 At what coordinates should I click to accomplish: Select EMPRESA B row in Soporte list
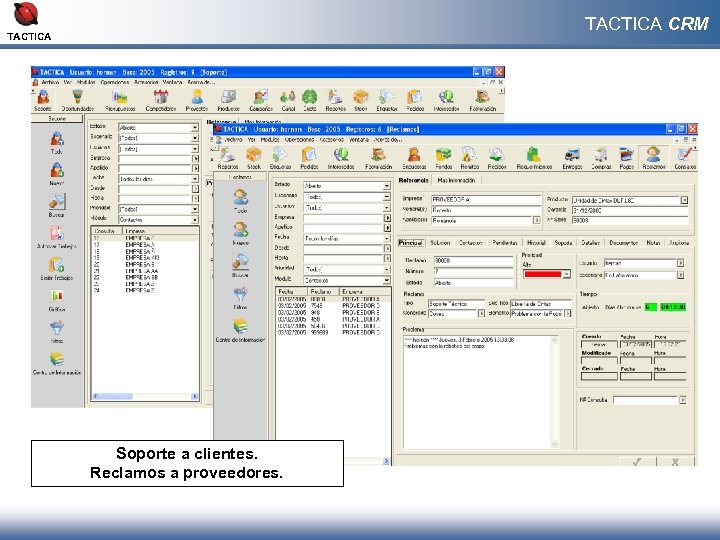click(x=145, y=265)
